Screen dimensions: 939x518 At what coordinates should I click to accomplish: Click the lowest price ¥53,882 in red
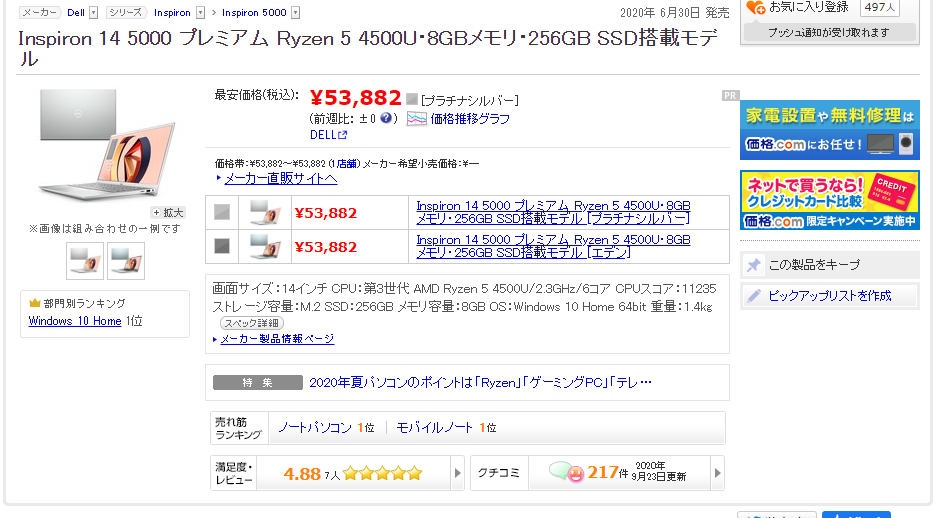tap(356, 97)
